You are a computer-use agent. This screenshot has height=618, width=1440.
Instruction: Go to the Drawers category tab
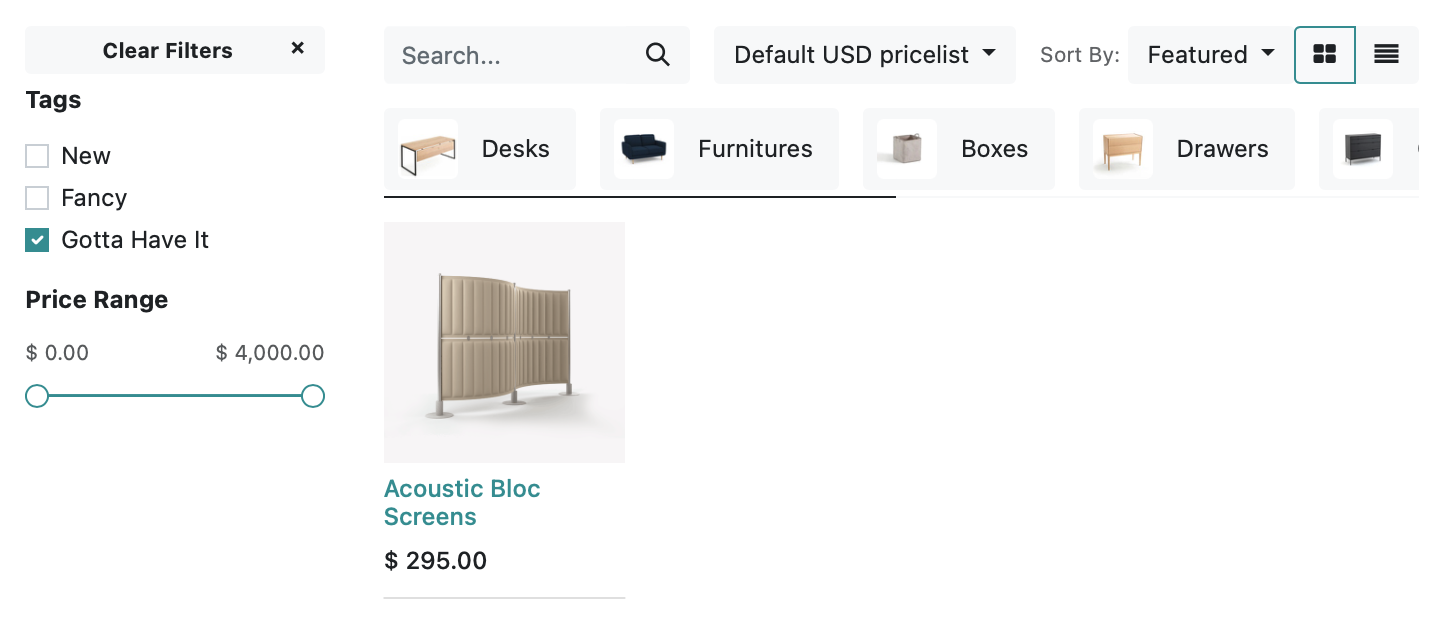tap(1187, 149)
